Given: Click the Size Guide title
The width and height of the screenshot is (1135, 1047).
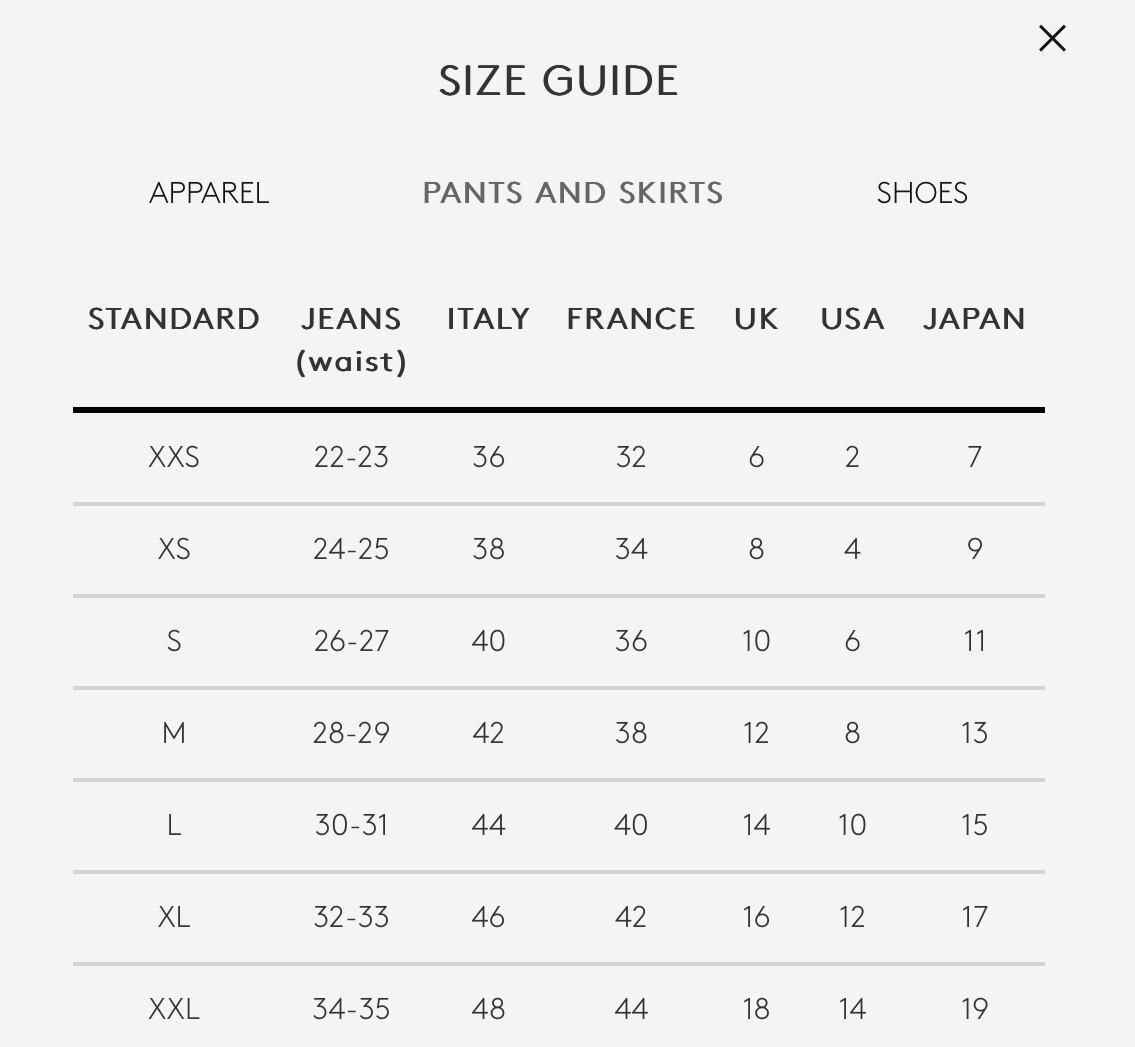Looking at the screenshot, I should click(x=558, y=81).
